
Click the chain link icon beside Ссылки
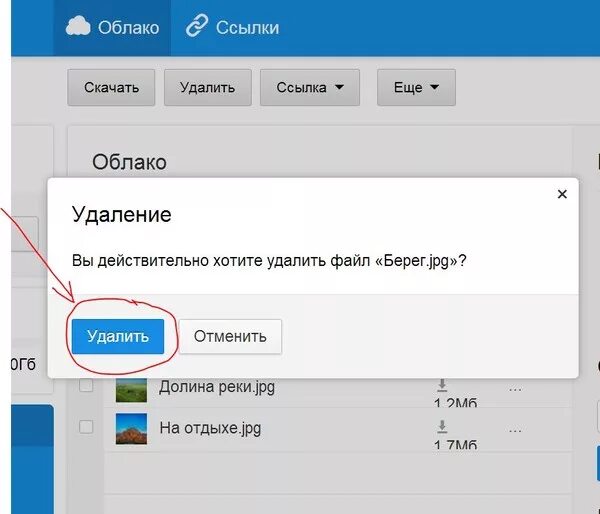point(197,26)
